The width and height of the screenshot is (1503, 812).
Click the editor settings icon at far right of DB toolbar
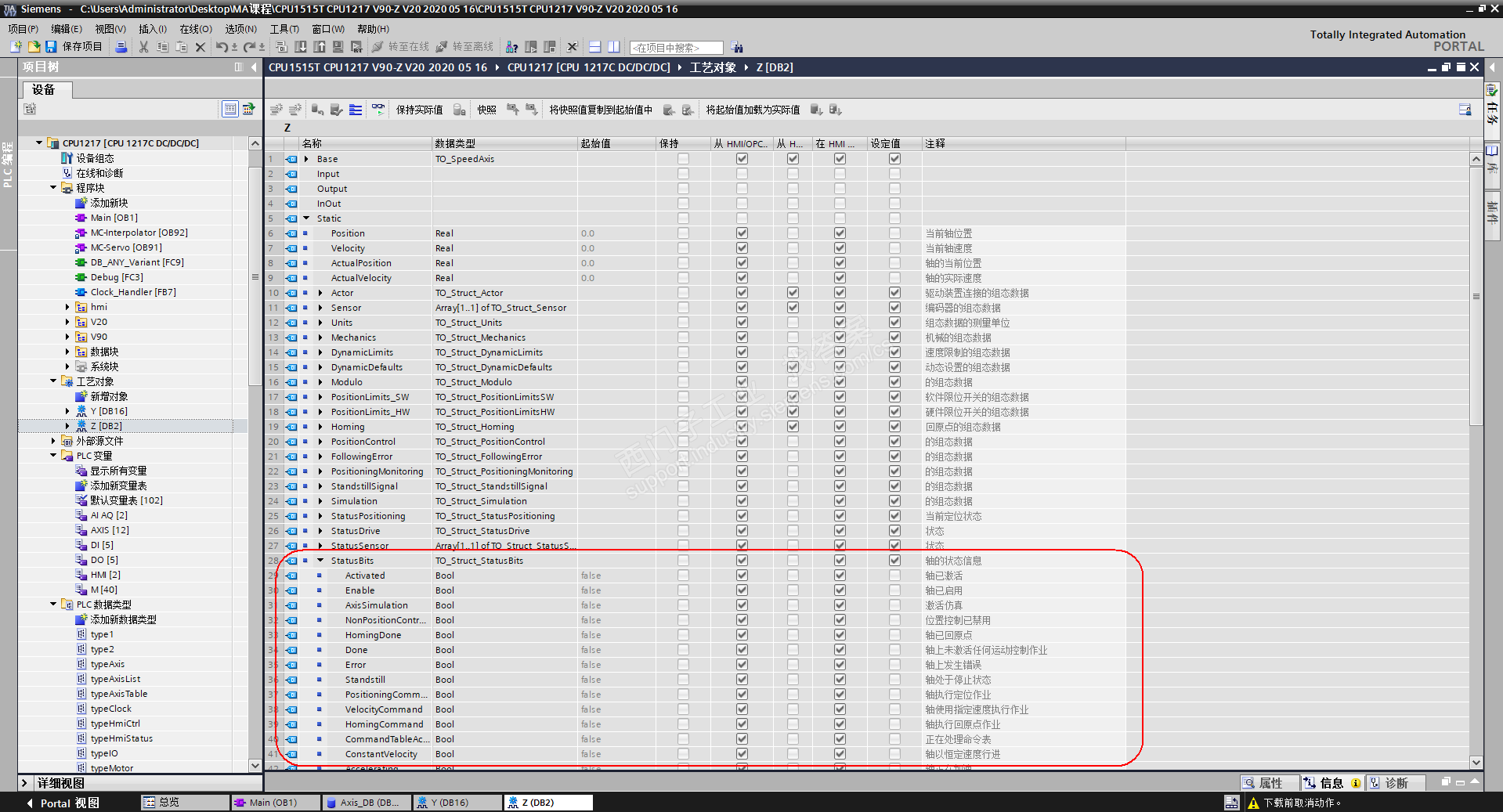point(1465,110)
